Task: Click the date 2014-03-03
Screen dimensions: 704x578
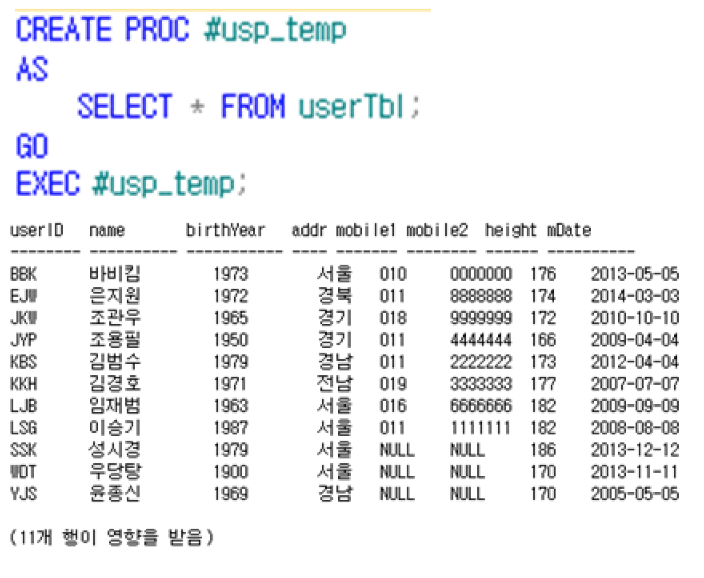Action: pos(635,296)
